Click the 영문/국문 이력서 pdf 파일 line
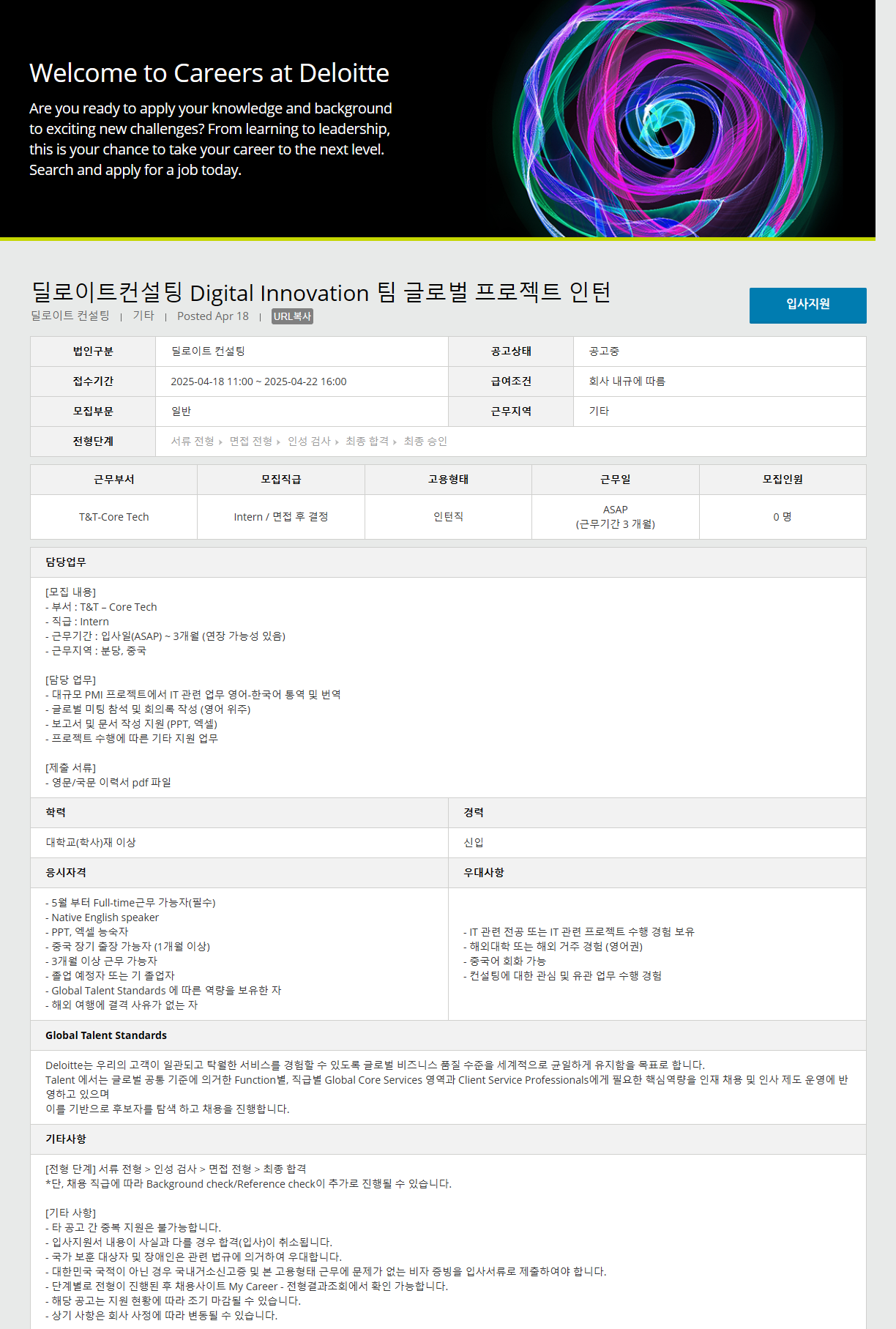Viewport: 896px width, 1329px height. (x=108, y=783)
